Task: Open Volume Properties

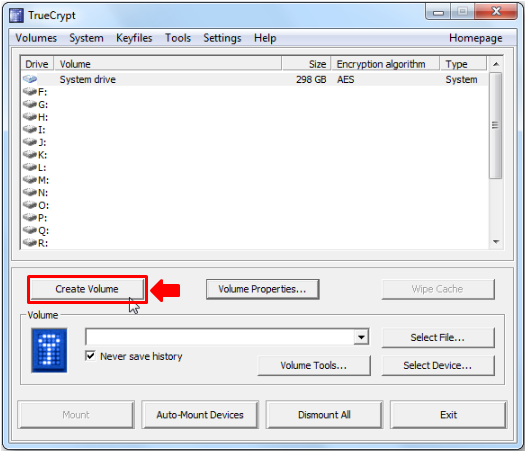Action: [x=262, y=289]
